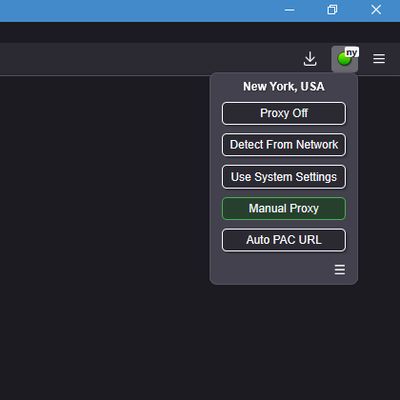Click the blue window title bar

(133, 11)
